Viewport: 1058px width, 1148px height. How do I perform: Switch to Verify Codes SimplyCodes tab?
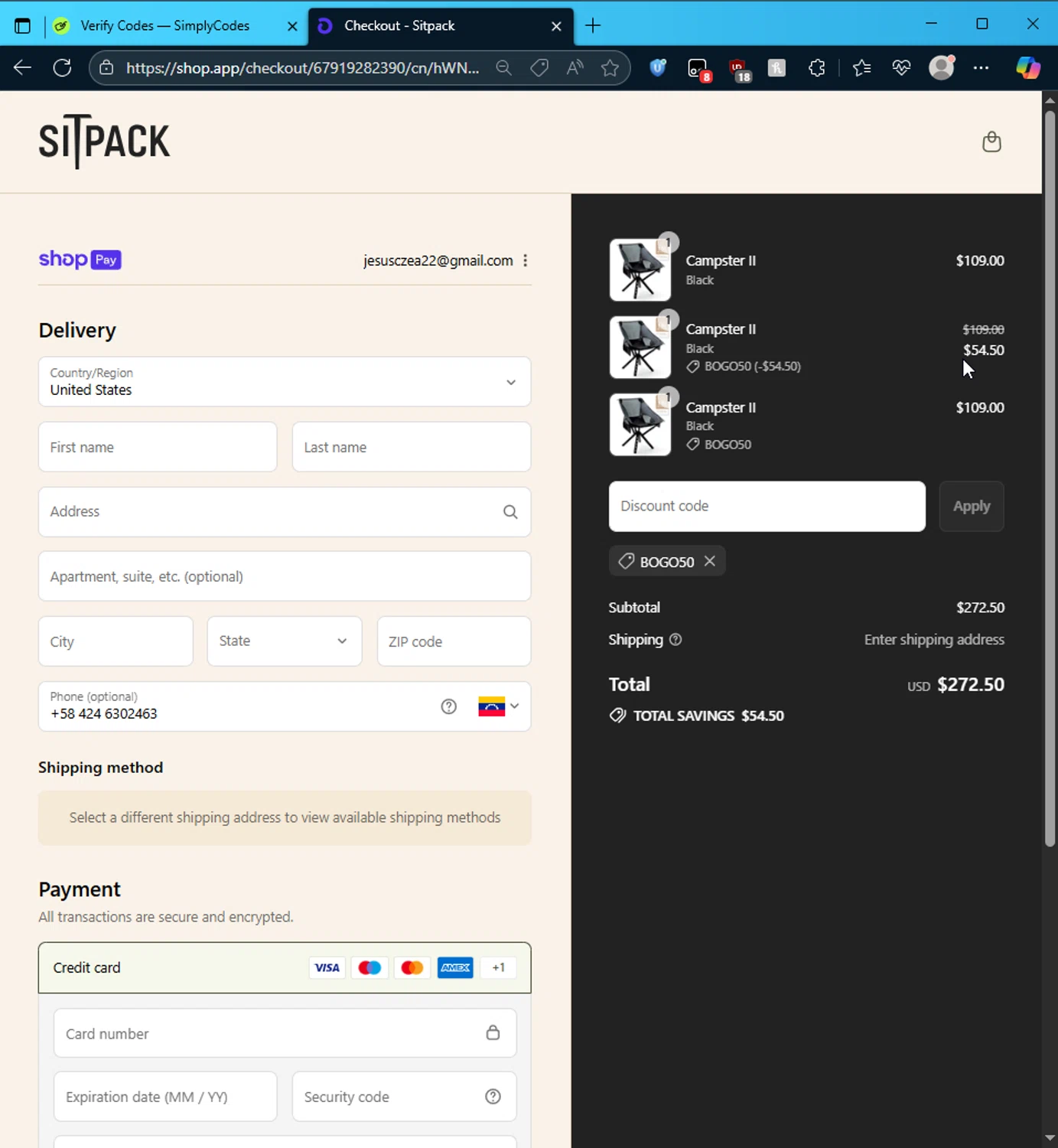click(x=175, y=26)
